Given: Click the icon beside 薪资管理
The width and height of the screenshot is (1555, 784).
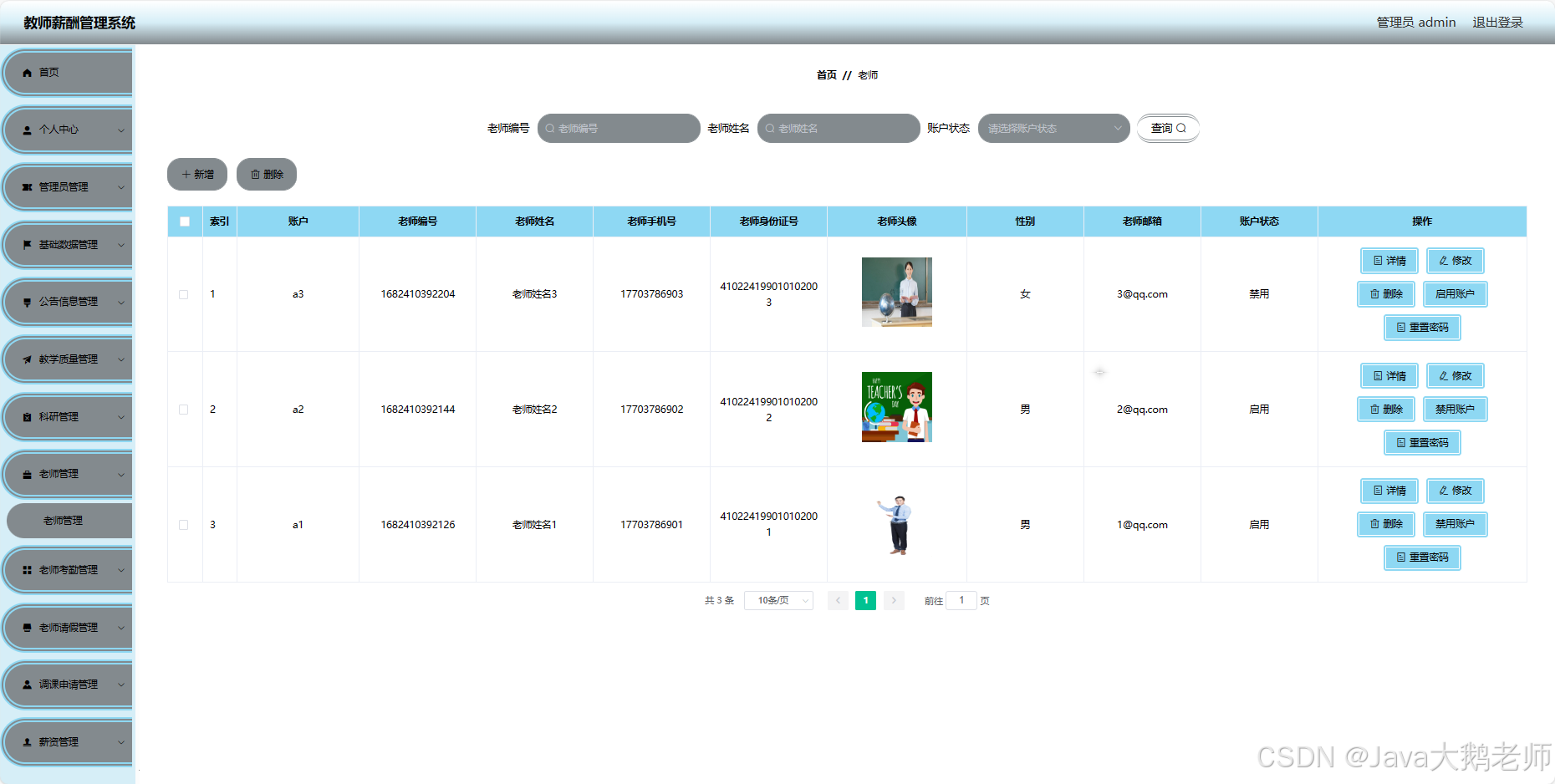Looking at the screenshot, I should (x=27, y=742).
